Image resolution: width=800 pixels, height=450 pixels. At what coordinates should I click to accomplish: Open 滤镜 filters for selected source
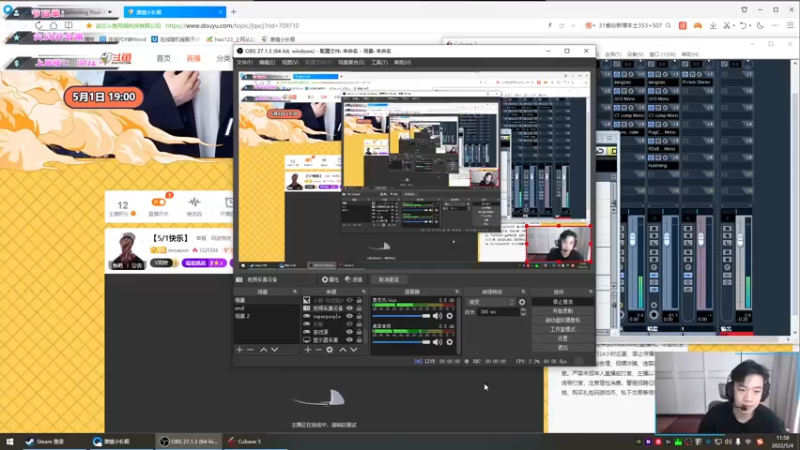(x=354, y=280)
